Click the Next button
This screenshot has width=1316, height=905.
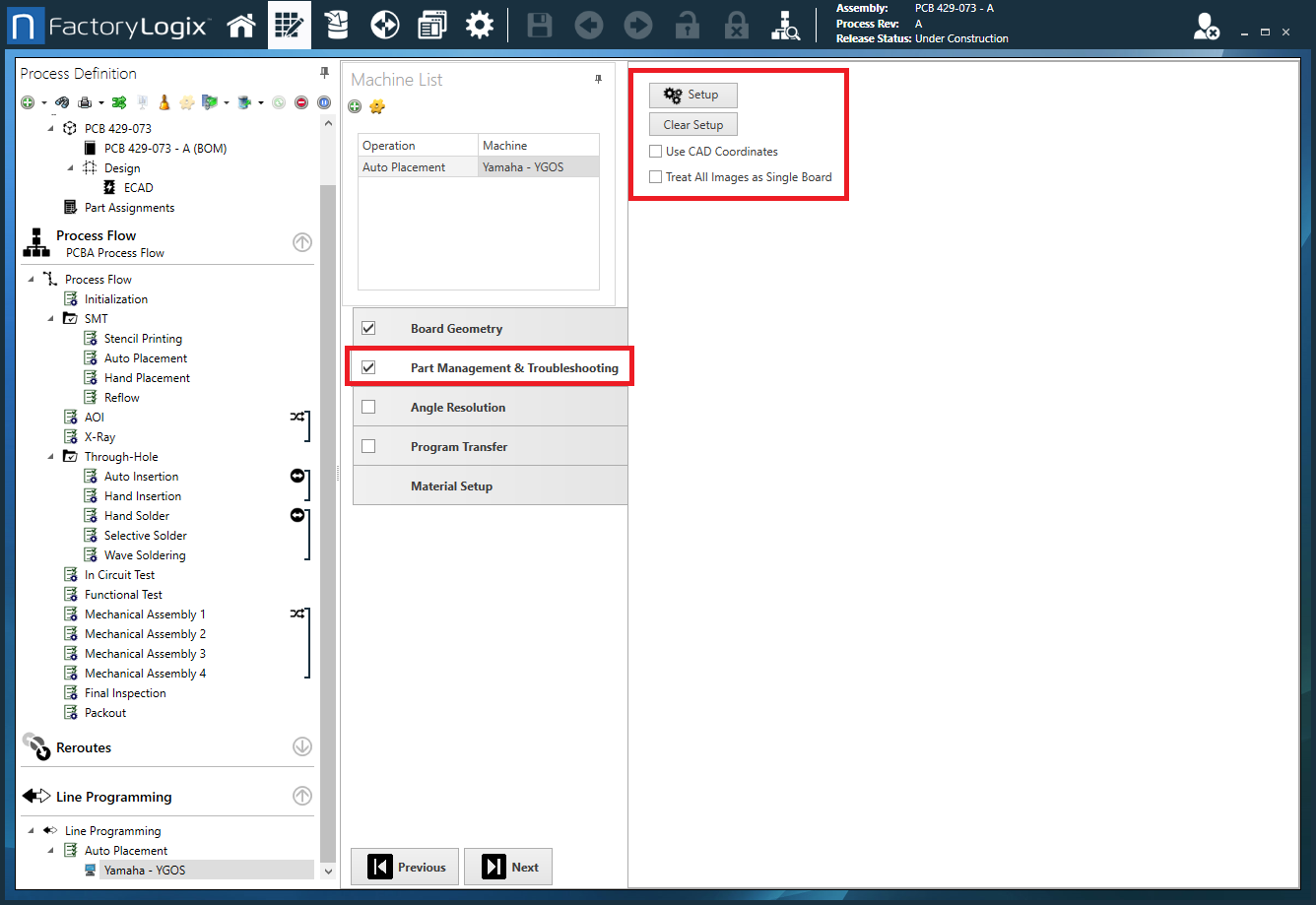[x=508, y=868]
